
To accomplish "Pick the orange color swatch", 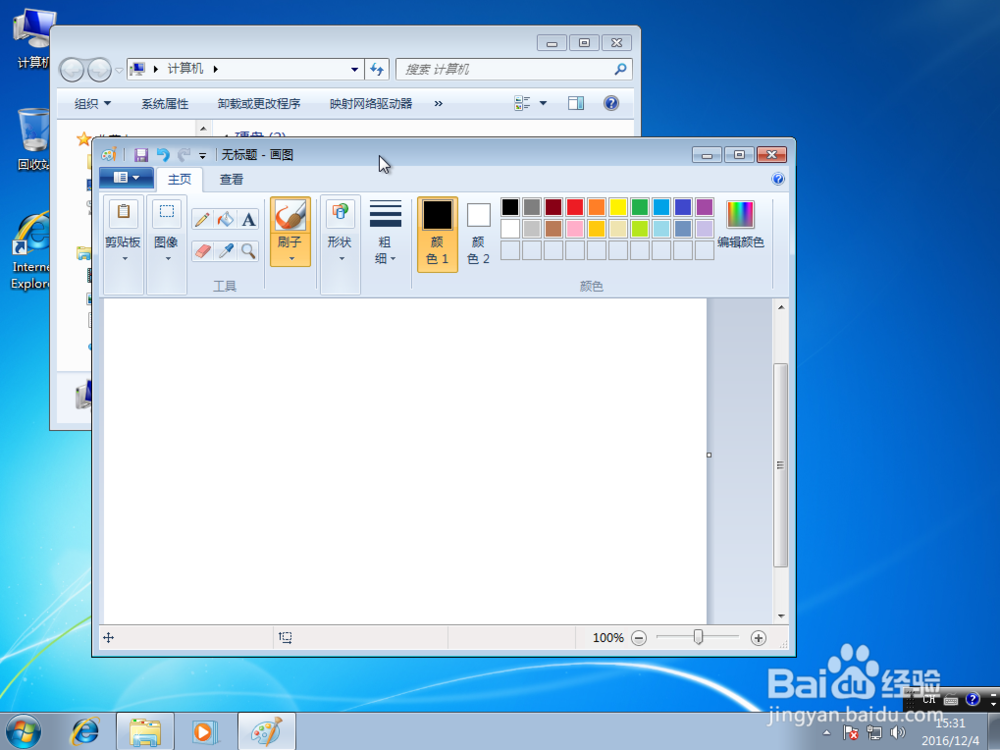I will [596, 207].
